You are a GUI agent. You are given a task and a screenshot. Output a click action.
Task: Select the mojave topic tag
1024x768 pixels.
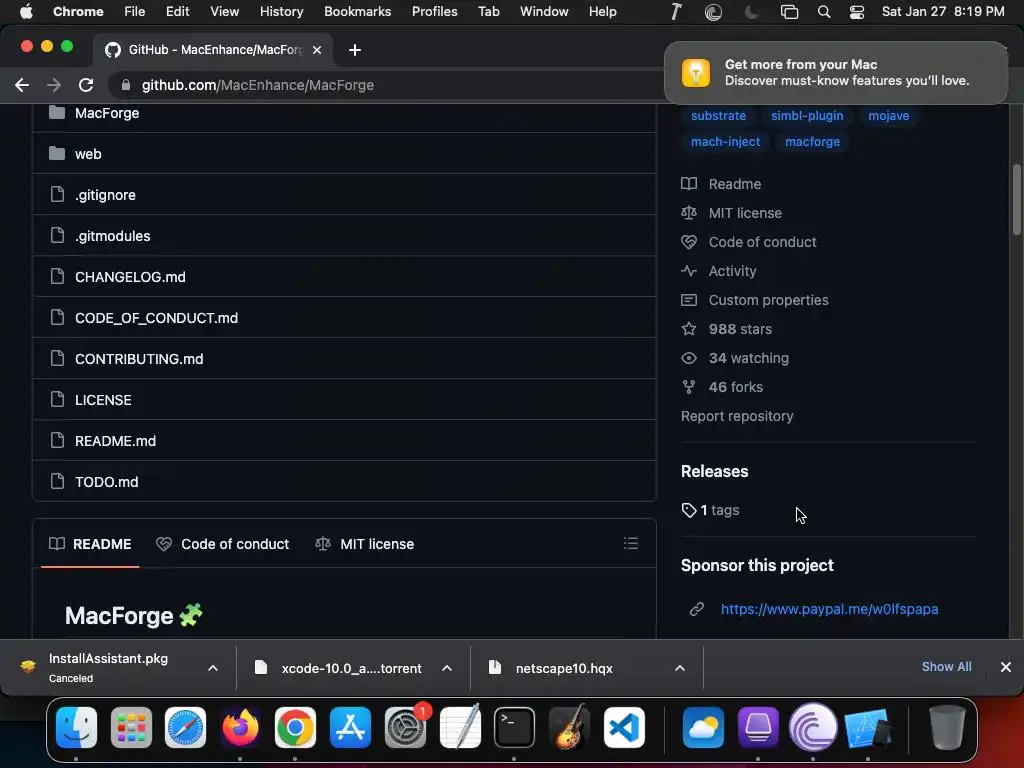[888, 116]
